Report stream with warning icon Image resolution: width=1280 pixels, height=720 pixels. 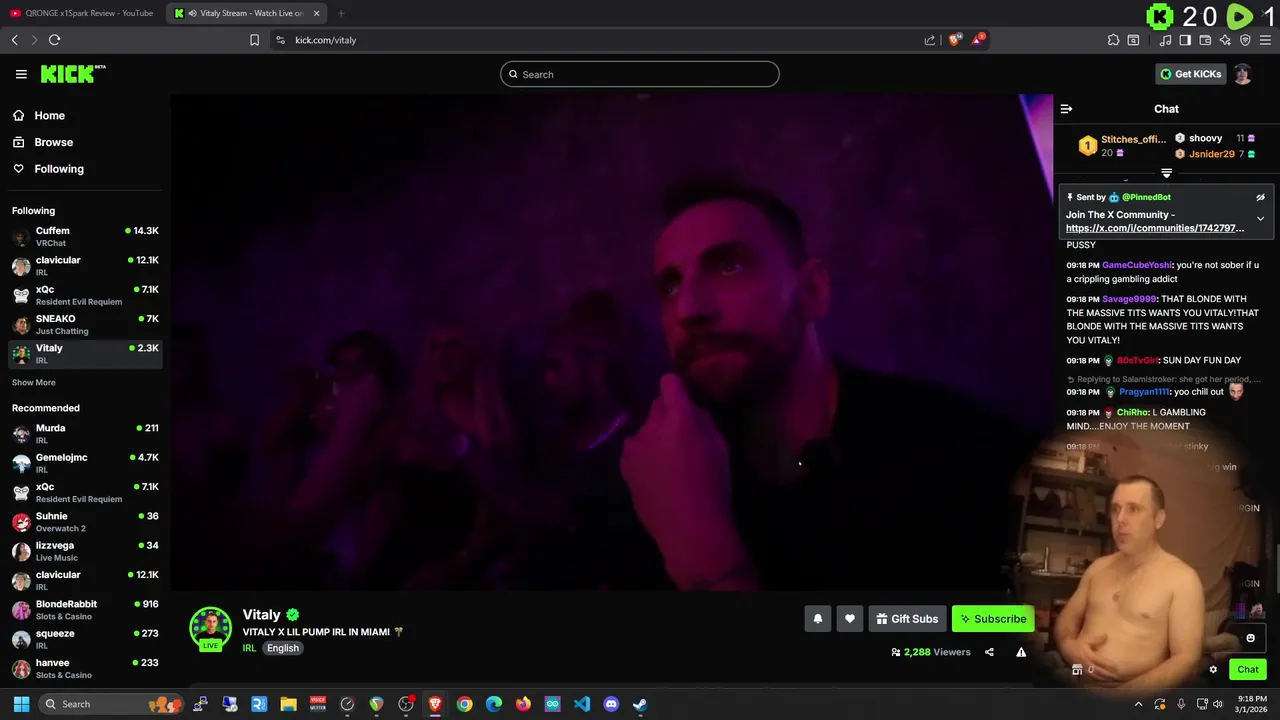point(1021,652)
